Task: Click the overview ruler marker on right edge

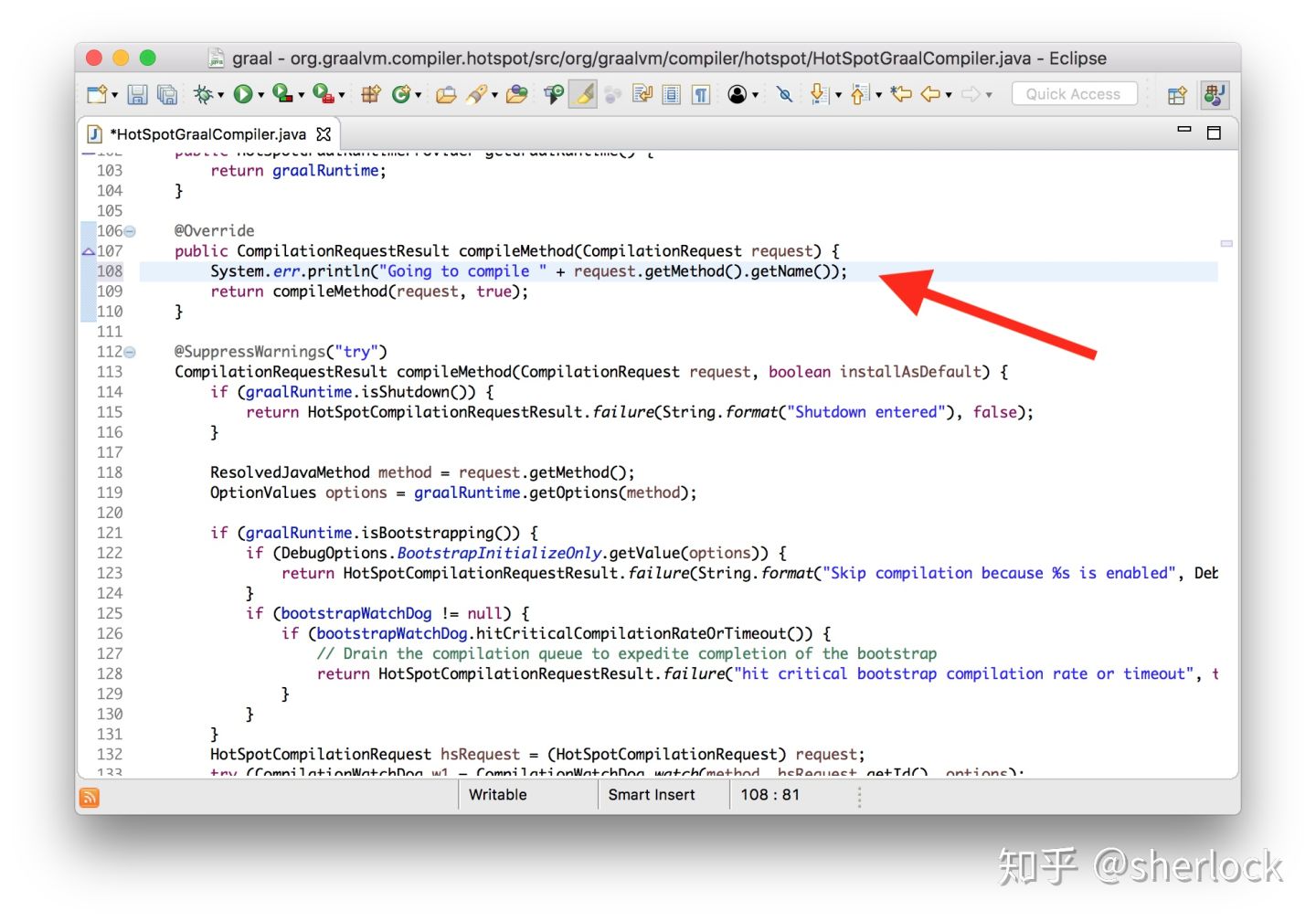Action: [x=1226, y=244]
